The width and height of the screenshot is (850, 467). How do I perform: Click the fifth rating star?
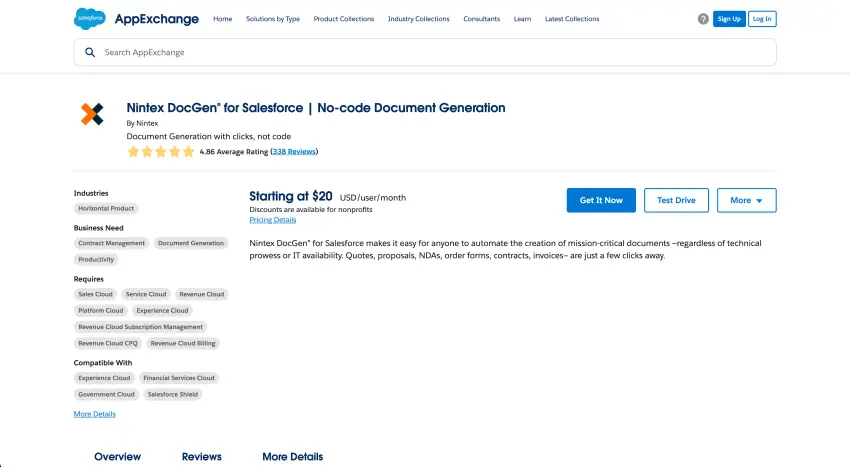tap(189, 152)
